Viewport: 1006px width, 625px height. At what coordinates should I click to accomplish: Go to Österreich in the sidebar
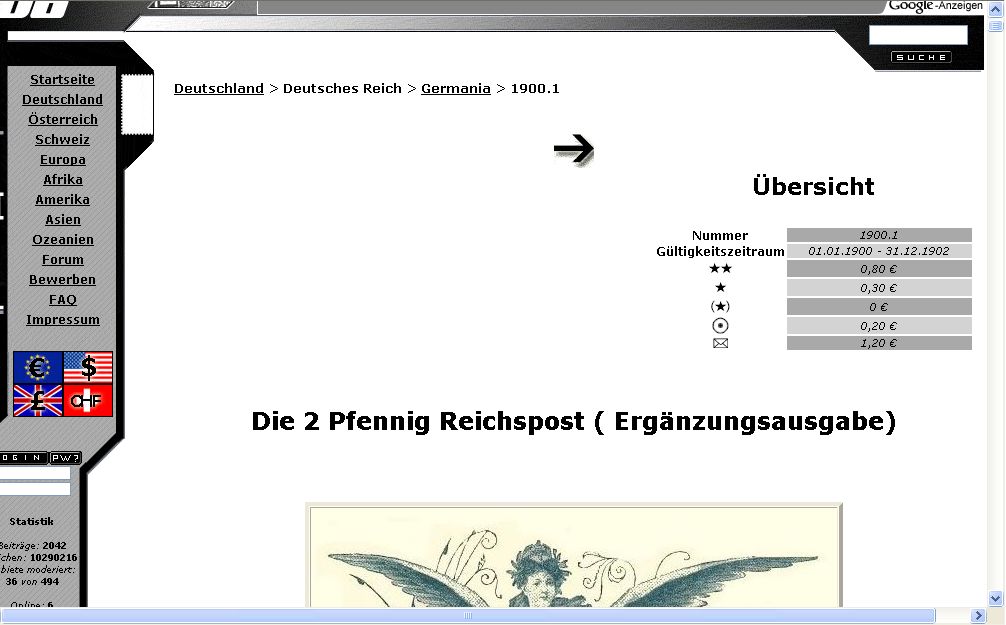click(x=62, y=120)
